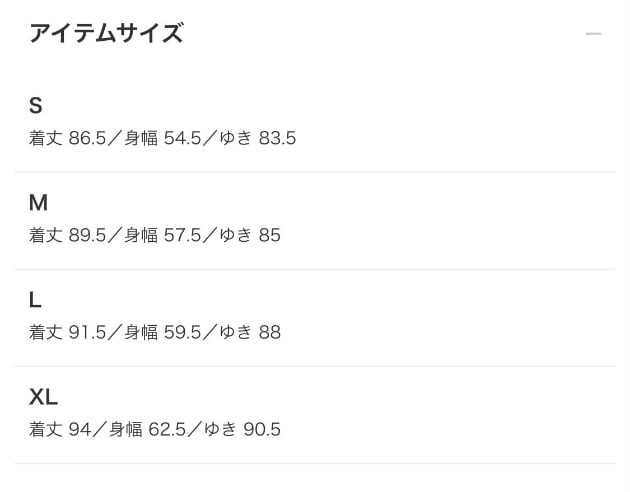Click the アイテムサイズ section header
Image resolution: width=630 pixels, height=492 pixels.
106,33
